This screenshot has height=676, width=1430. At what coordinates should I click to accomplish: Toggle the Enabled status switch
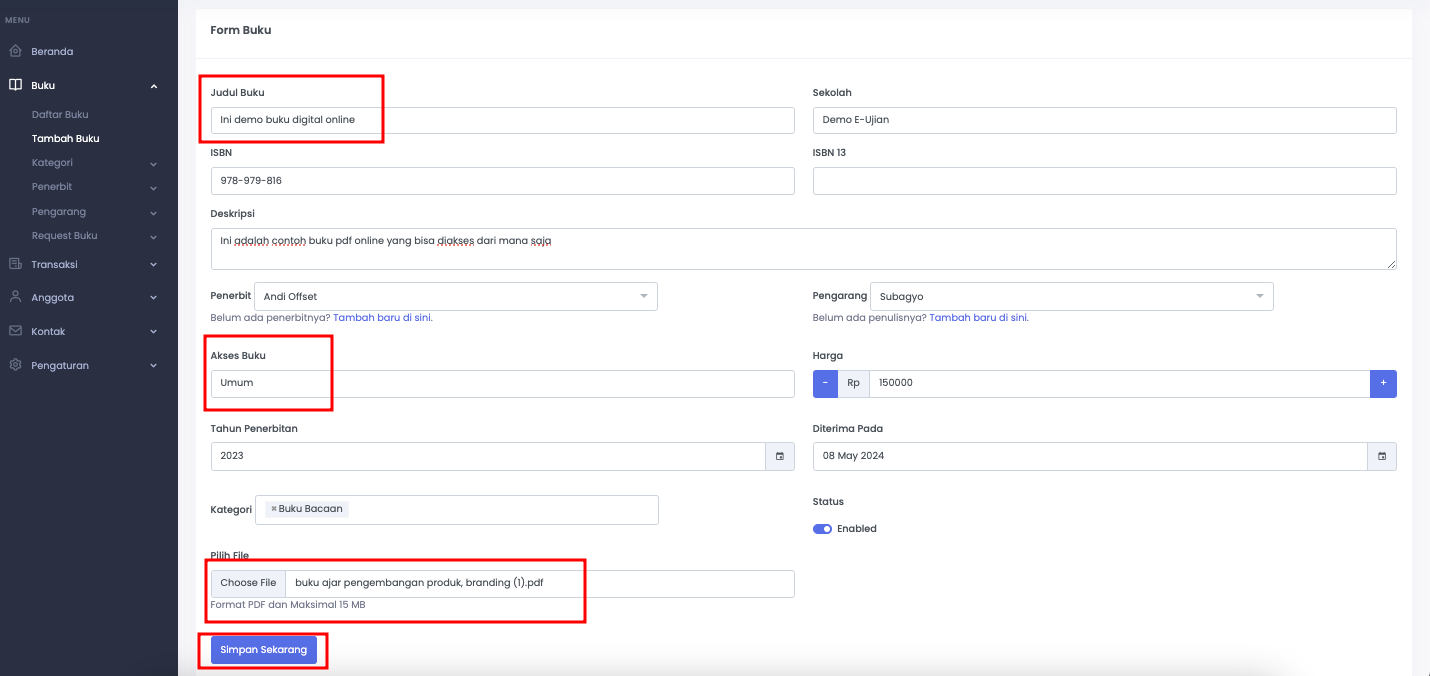click(x=822, y=529)
